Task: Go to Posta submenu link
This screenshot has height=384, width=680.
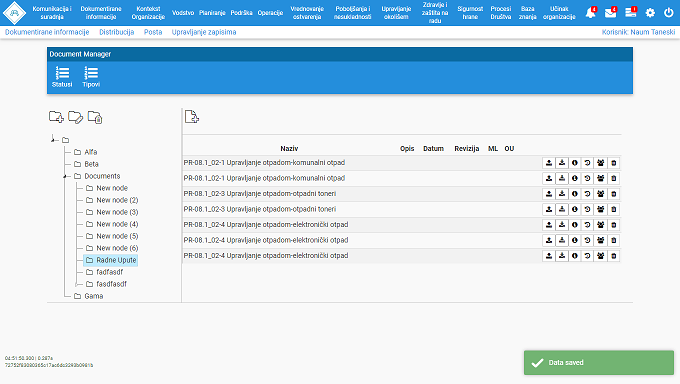Action: pos(153,32)
